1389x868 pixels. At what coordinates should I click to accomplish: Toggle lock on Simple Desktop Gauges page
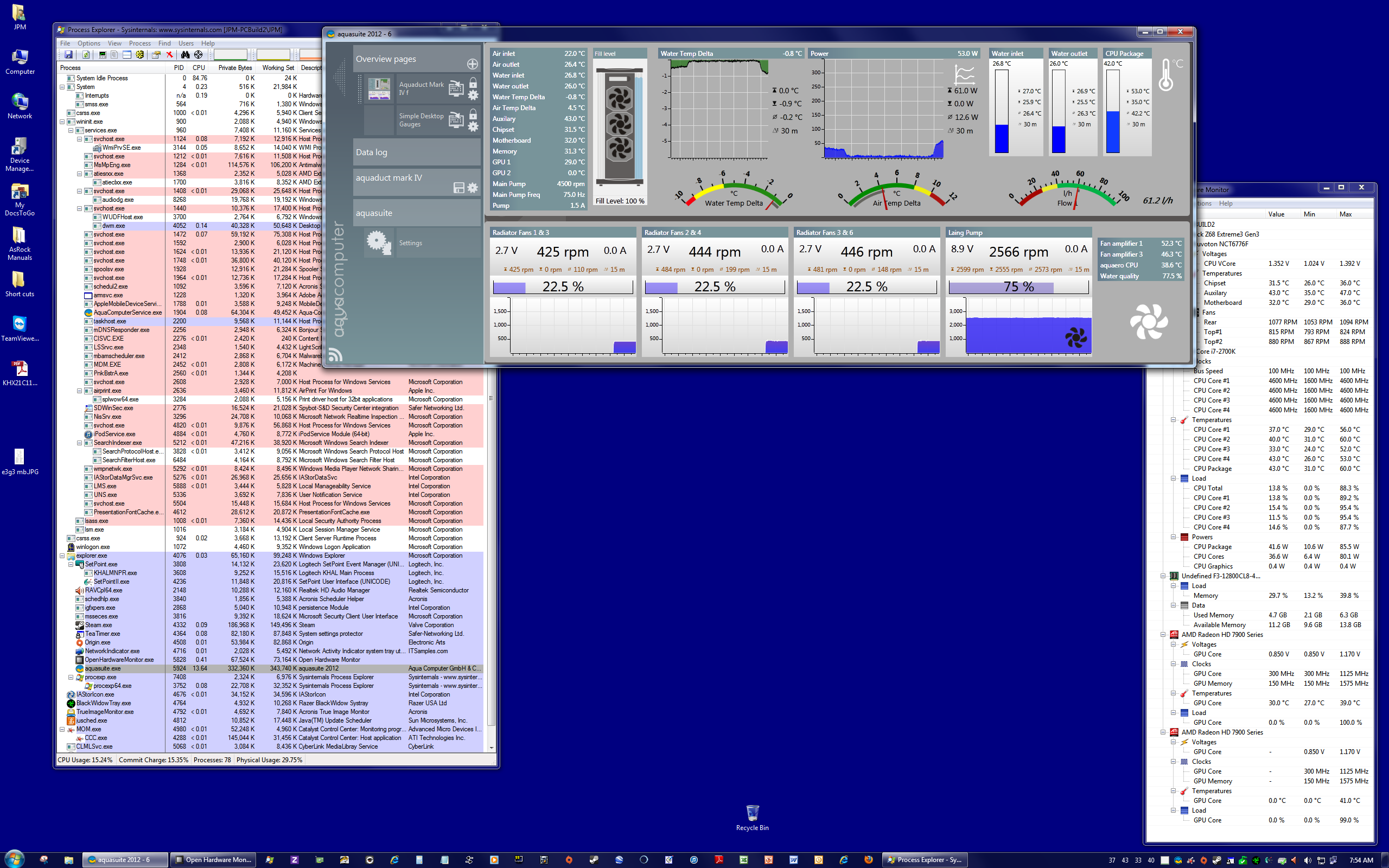[473, 115]
